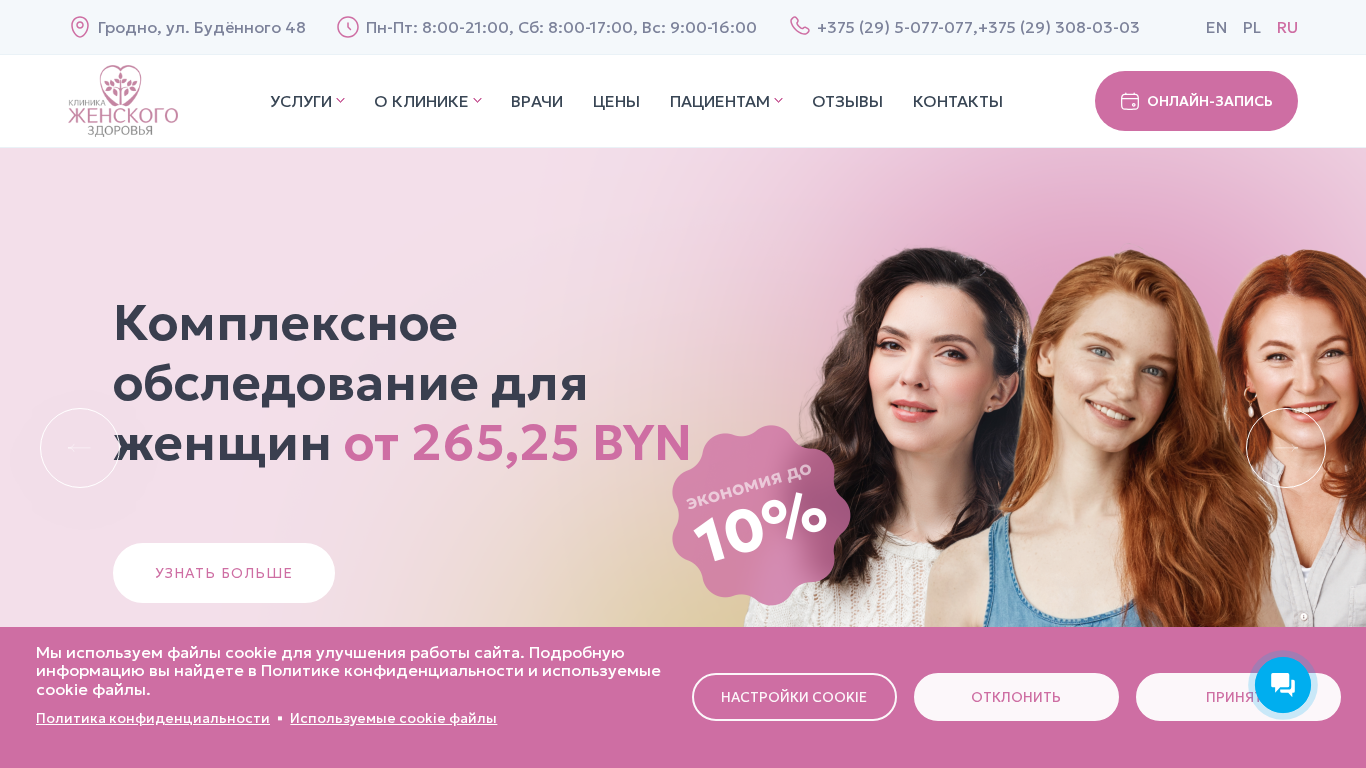Open the Врачи menu item
1366x768 pixels.
(537, 101)
